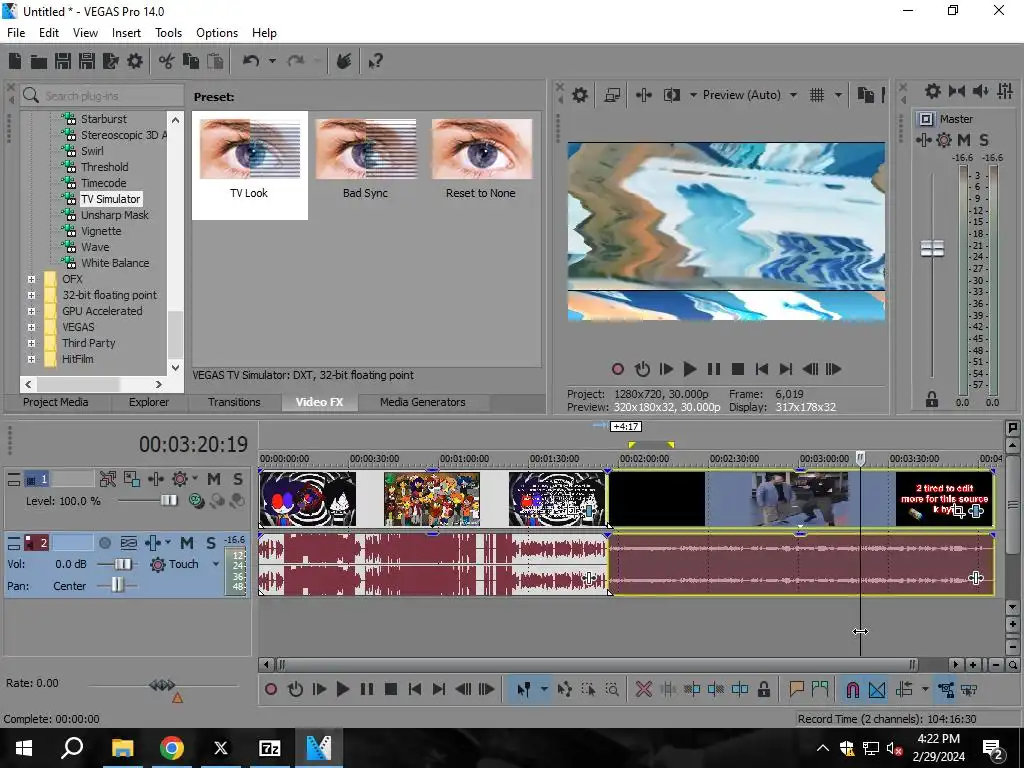Adjust video track Level slider
The height and width of the screenshot is (768, 1024).
click(168, 501)
